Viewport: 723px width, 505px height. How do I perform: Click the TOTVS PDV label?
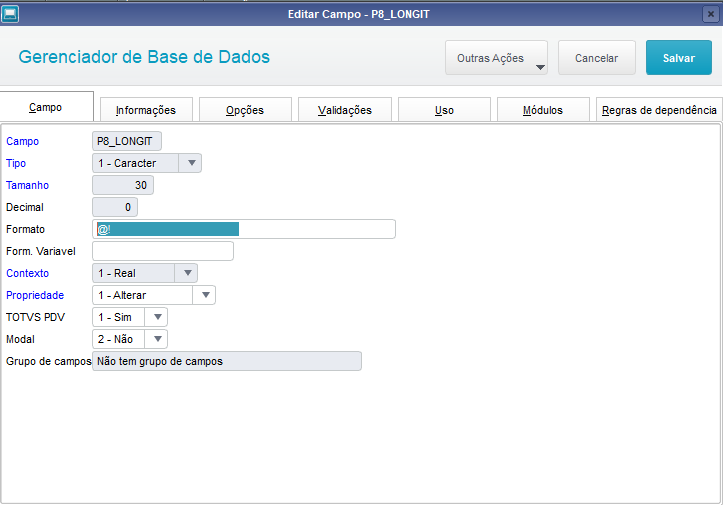point(36,317)
